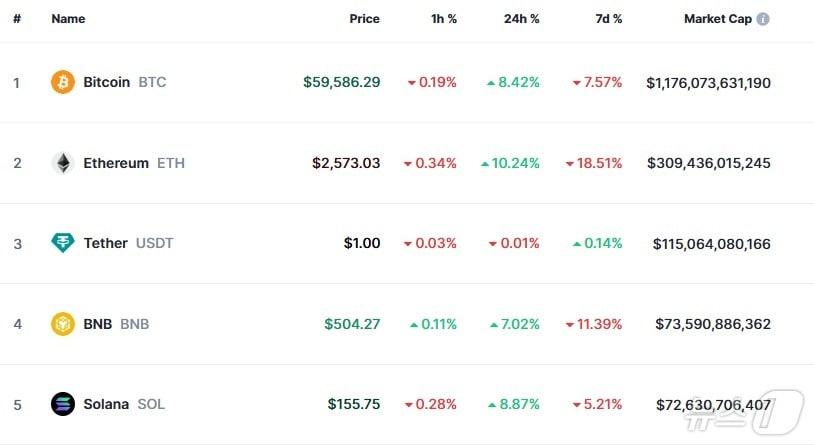
Task: Sort by the 1h % column
Action: pyautogui.click(x=441, y=19)
